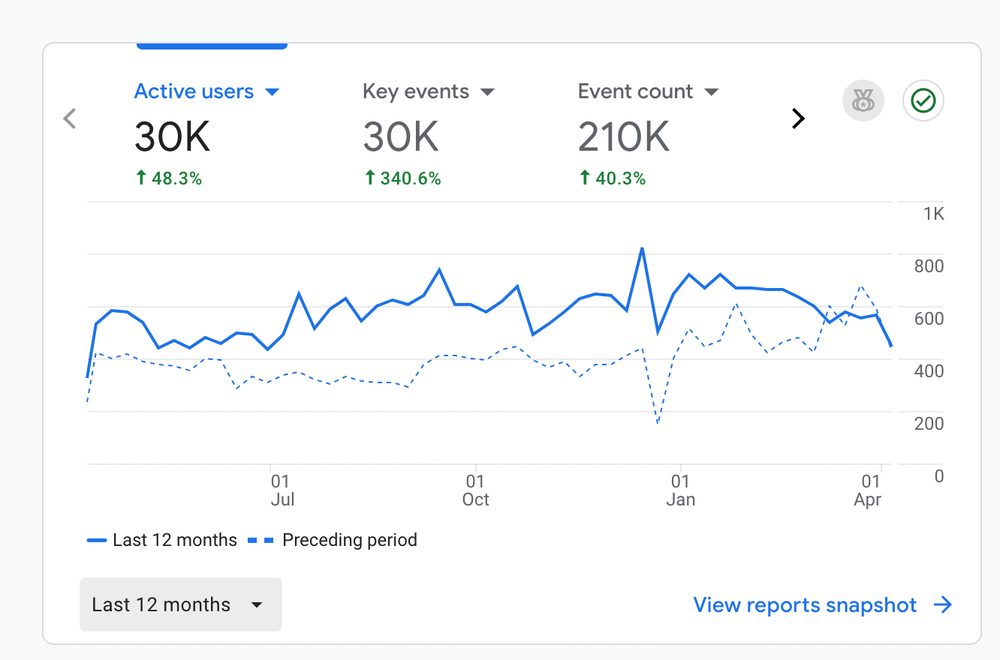Click the 200 y-axis label
Viewport: 1000px width, 660px height.
(x=929, y=423)
